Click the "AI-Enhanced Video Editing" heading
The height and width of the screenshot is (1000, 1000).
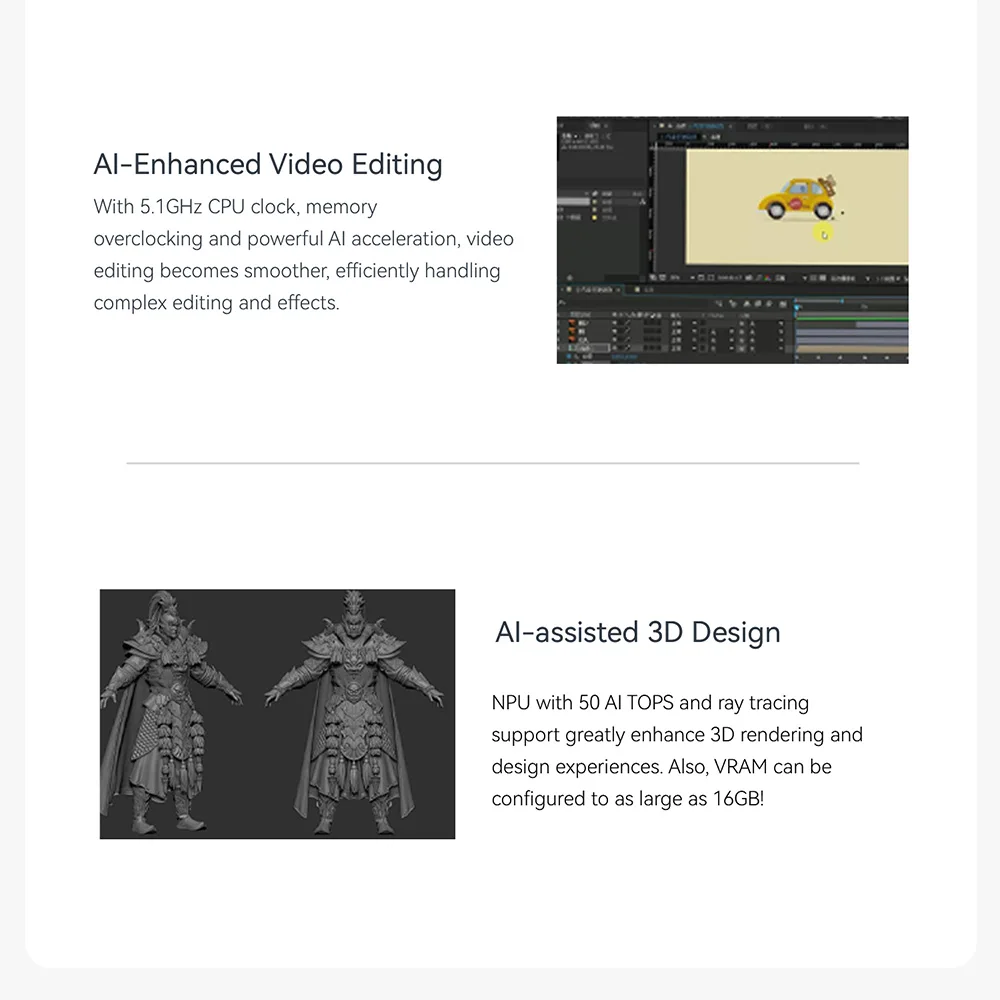(268, 164)
